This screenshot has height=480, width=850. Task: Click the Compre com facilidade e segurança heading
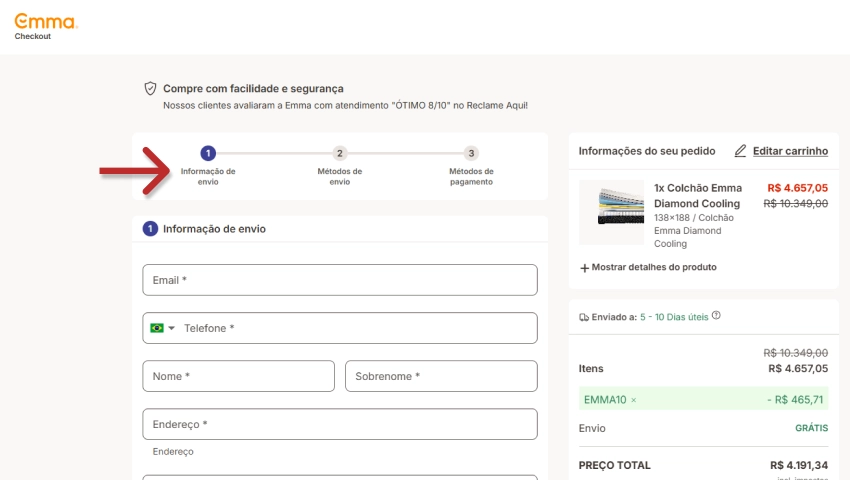253,88
